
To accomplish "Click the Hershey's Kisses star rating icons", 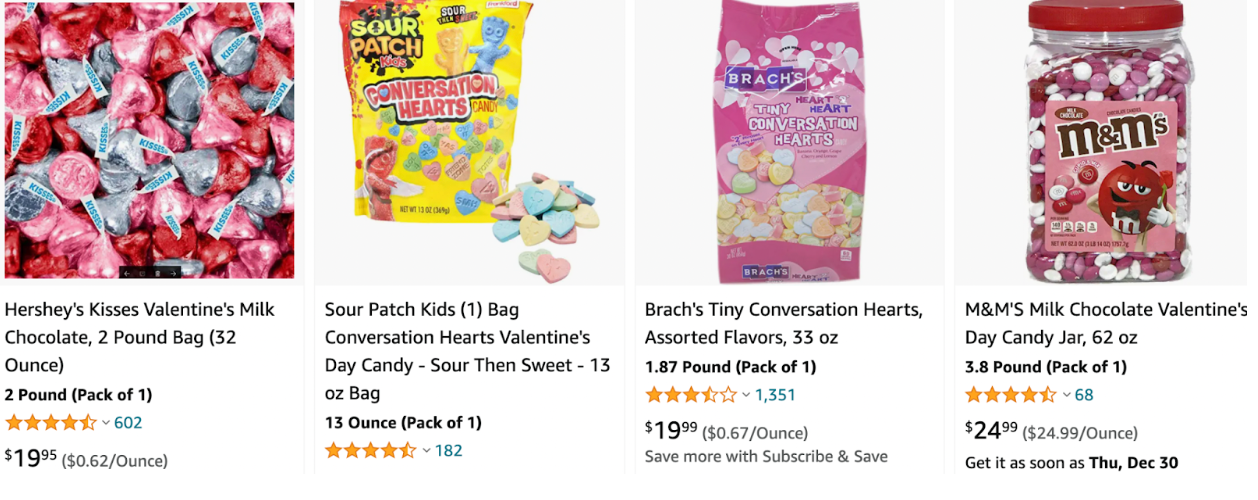I will (51, 422).
